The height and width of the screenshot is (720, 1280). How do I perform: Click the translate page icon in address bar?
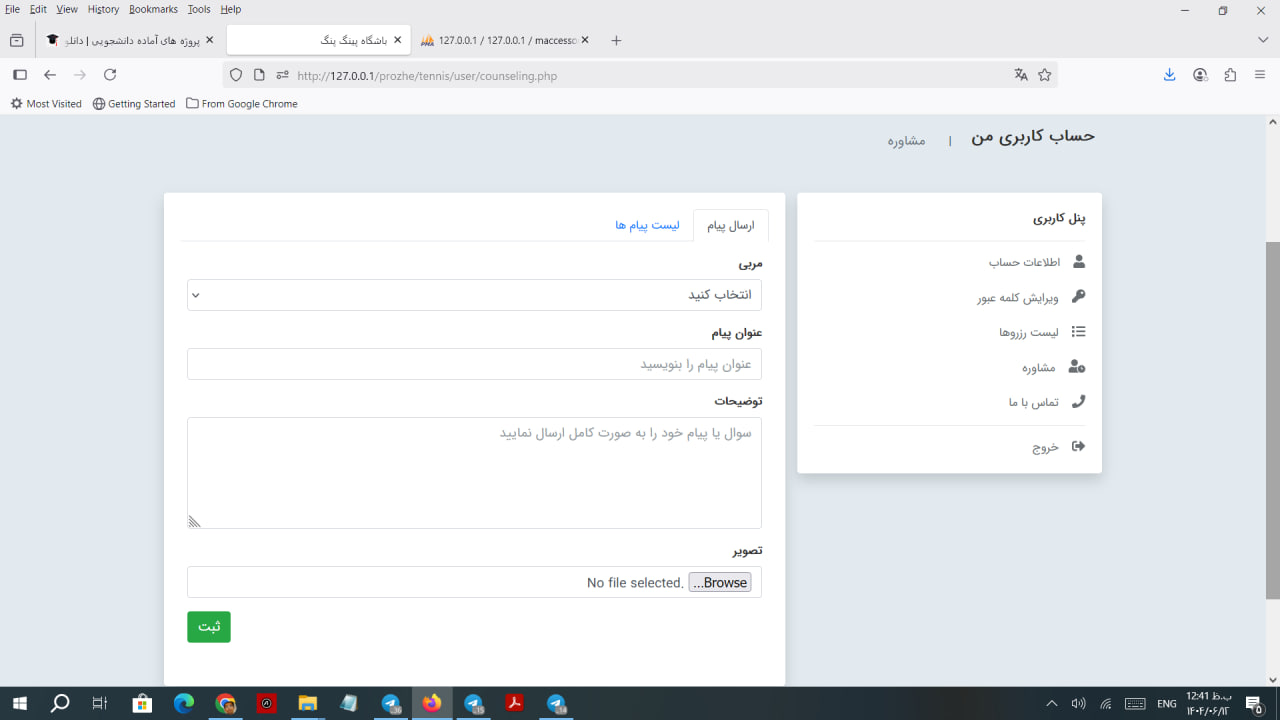coord(1021,75)
